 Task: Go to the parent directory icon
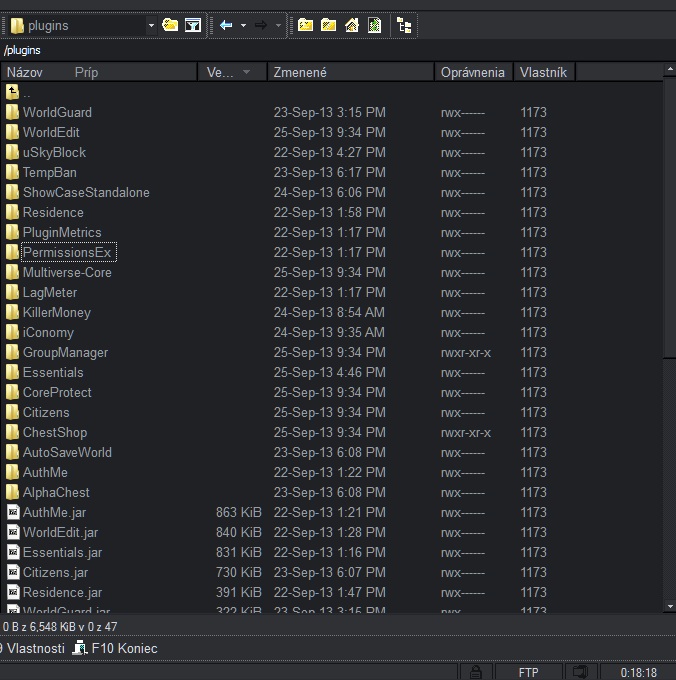(305, 26)
